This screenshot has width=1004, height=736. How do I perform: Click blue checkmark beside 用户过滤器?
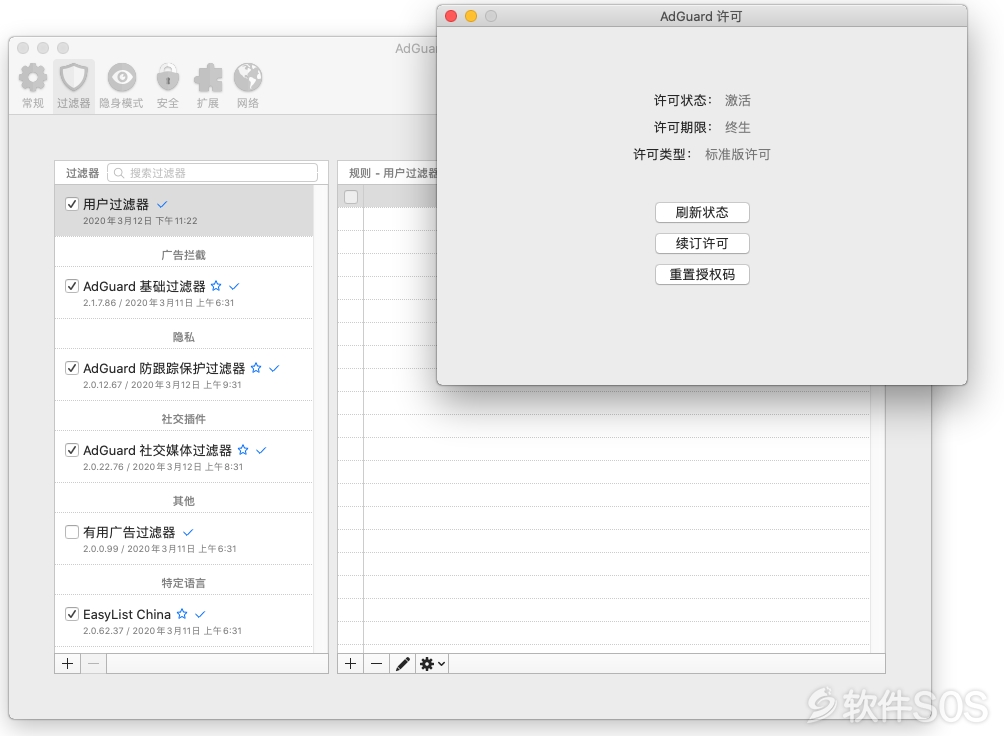point(162,204)
